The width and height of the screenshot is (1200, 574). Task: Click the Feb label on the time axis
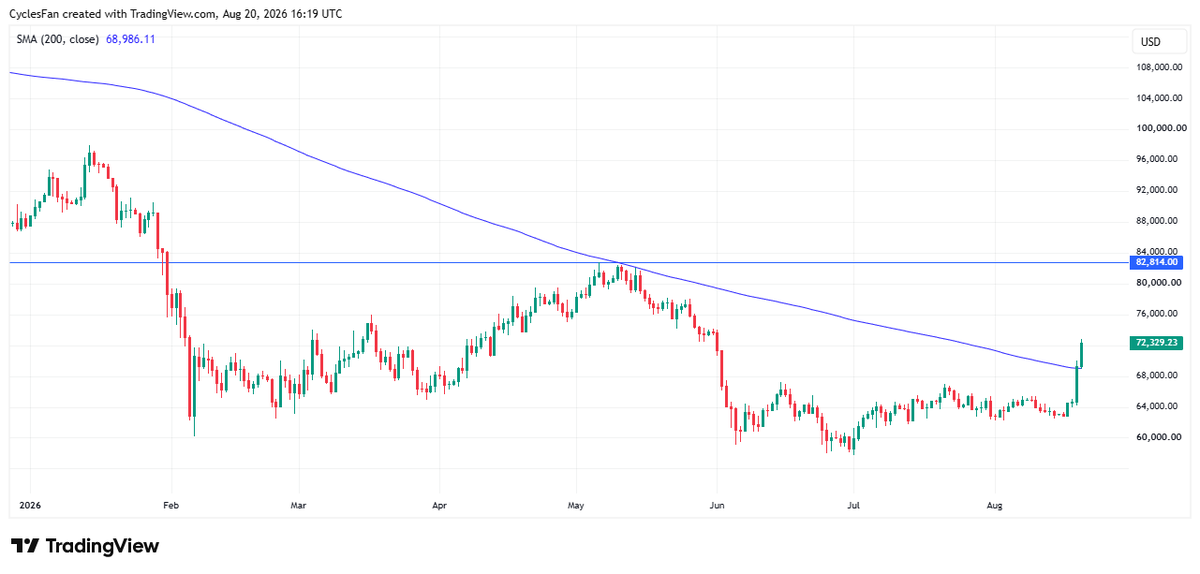[169, 506]
